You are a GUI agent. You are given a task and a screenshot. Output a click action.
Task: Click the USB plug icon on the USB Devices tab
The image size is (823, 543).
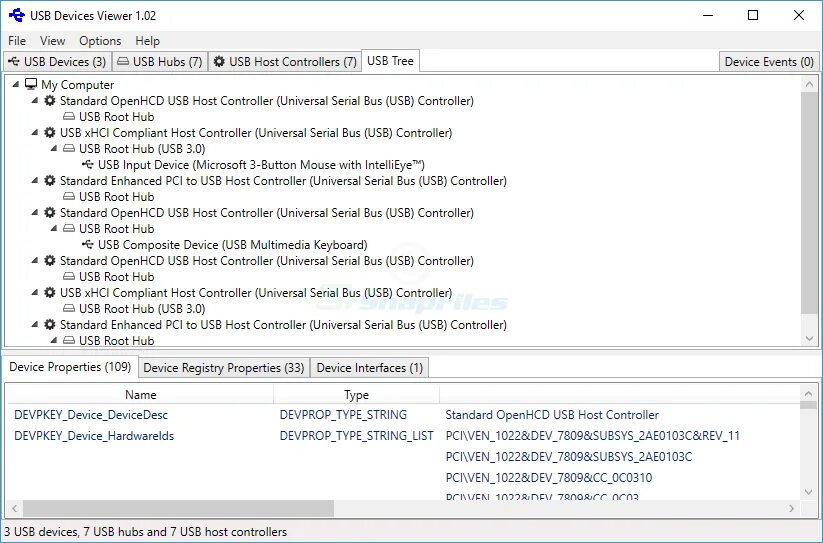click(14, 62)
